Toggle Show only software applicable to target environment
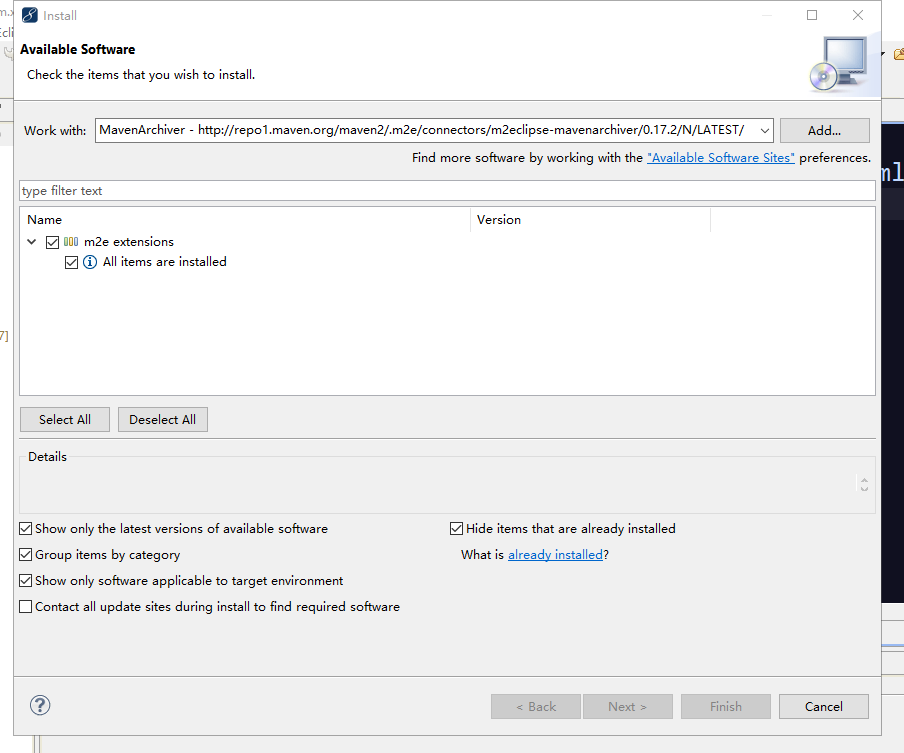This screenshot has width=904, height=753. coord(25,581)
